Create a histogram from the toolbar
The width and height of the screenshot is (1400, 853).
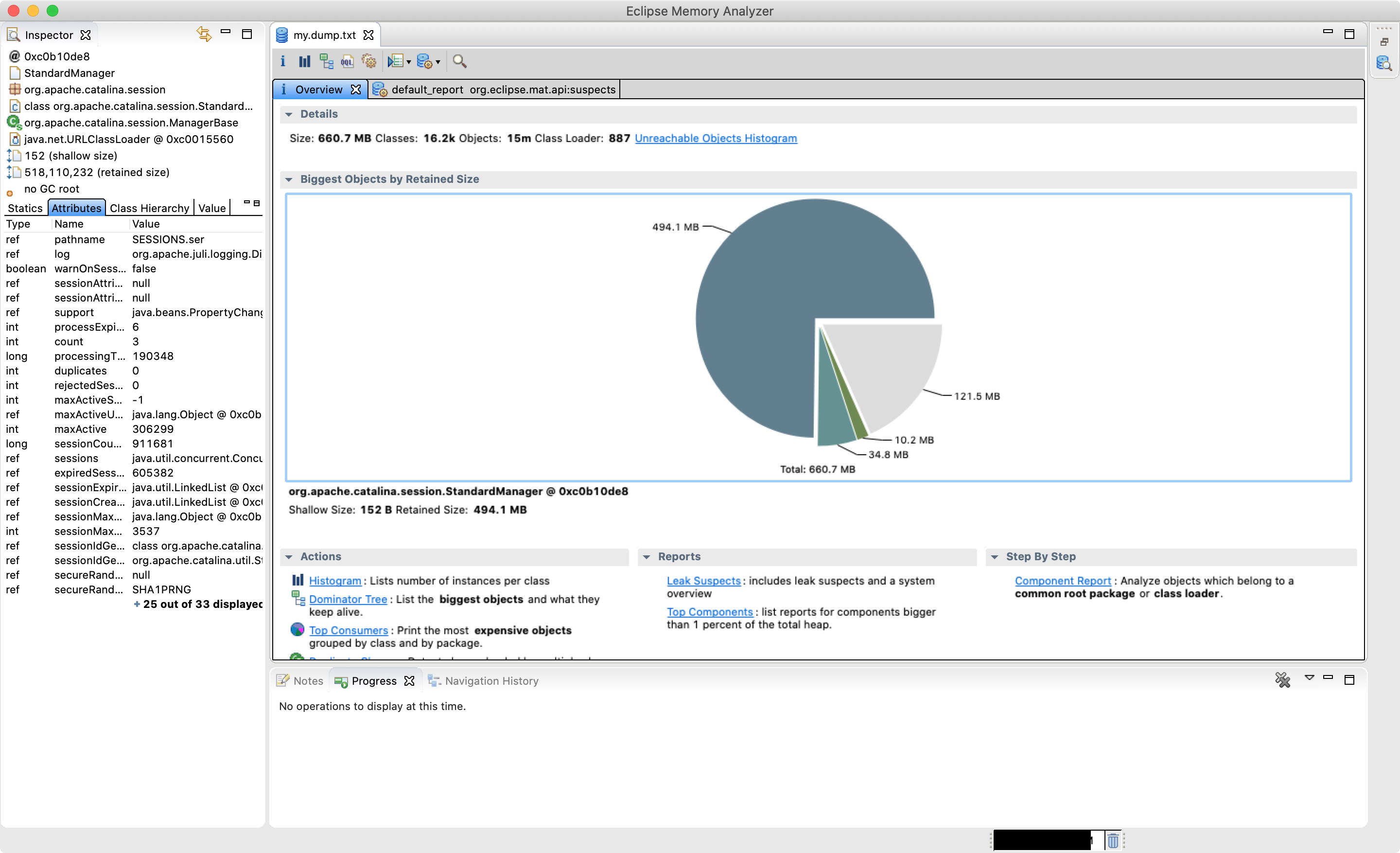point(304,61)
